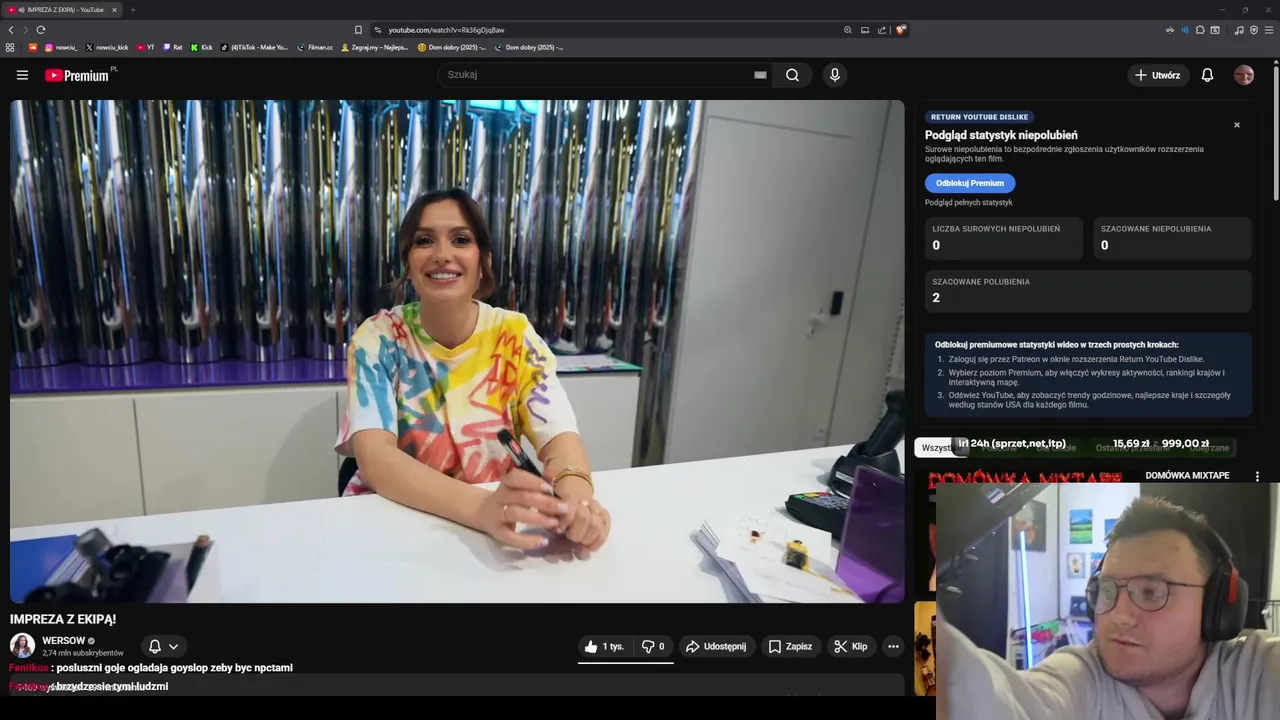The width and height of the screenshot is (1280, 720).
Task: Open Brave Shields lion icon
Action: 901,30
